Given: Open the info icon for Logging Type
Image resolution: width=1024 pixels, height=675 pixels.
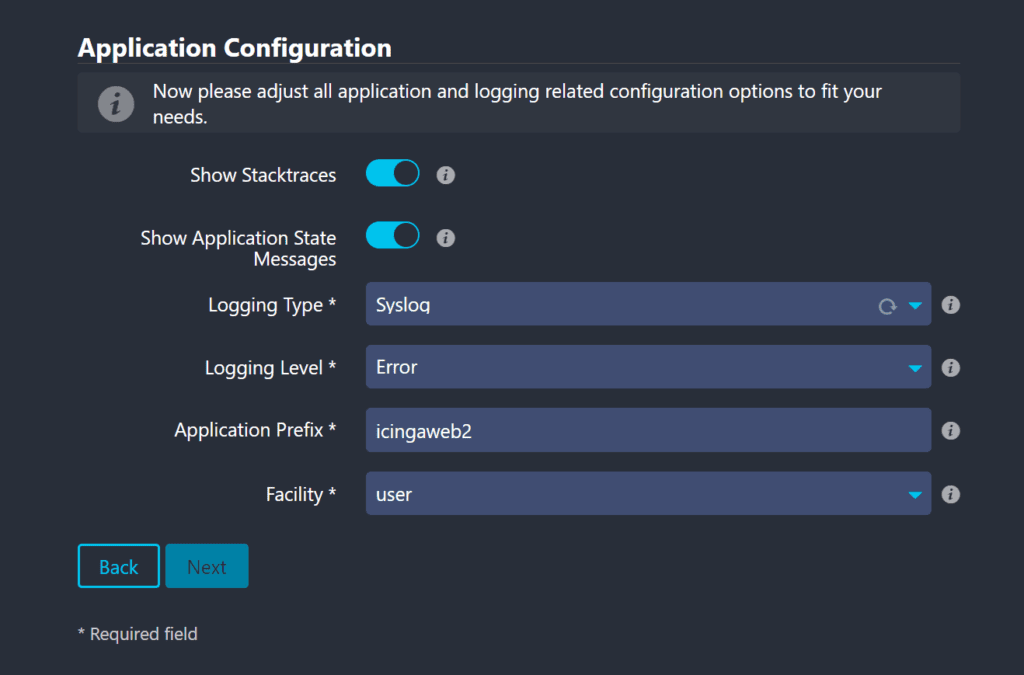Looking at the screenshot, I should pyautogui.click(x=951, y=305).
